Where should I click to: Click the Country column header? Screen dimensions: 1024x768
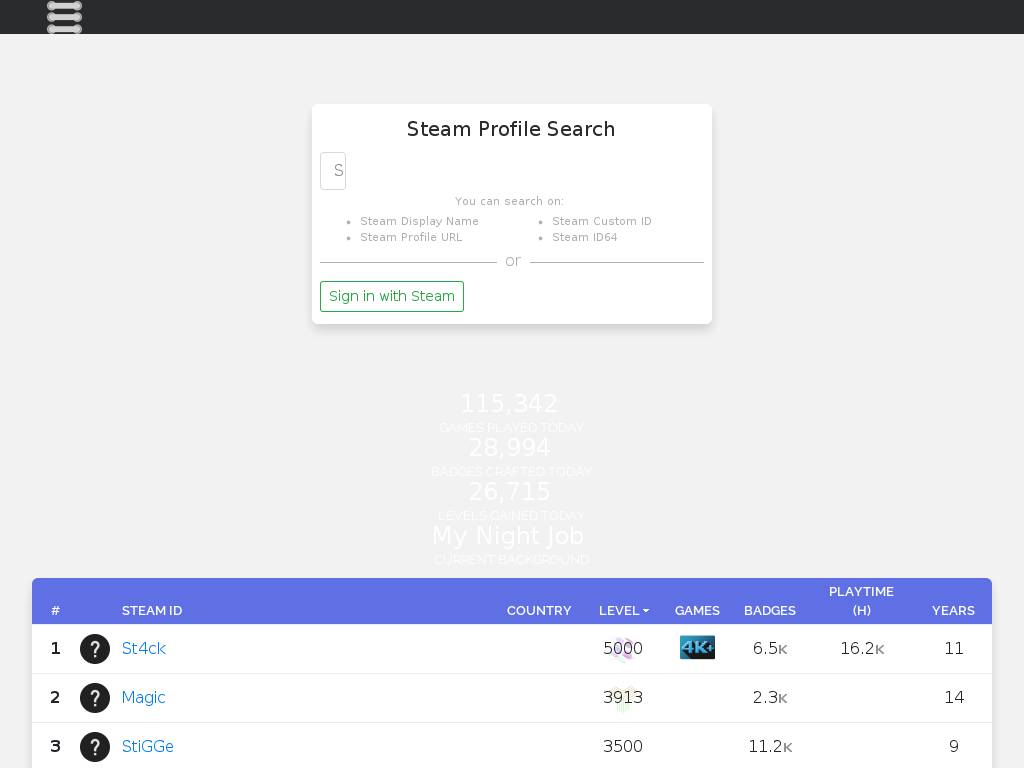click(x=539, y=610)
